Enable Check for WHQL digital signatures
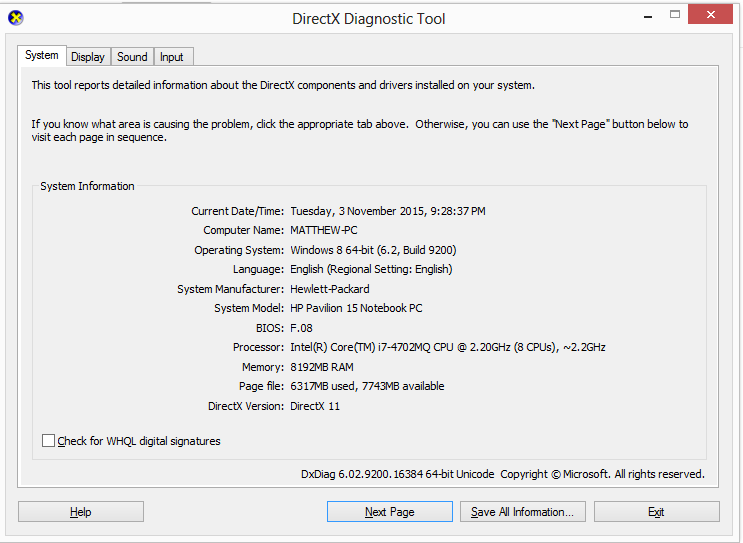 coord(48,441)
